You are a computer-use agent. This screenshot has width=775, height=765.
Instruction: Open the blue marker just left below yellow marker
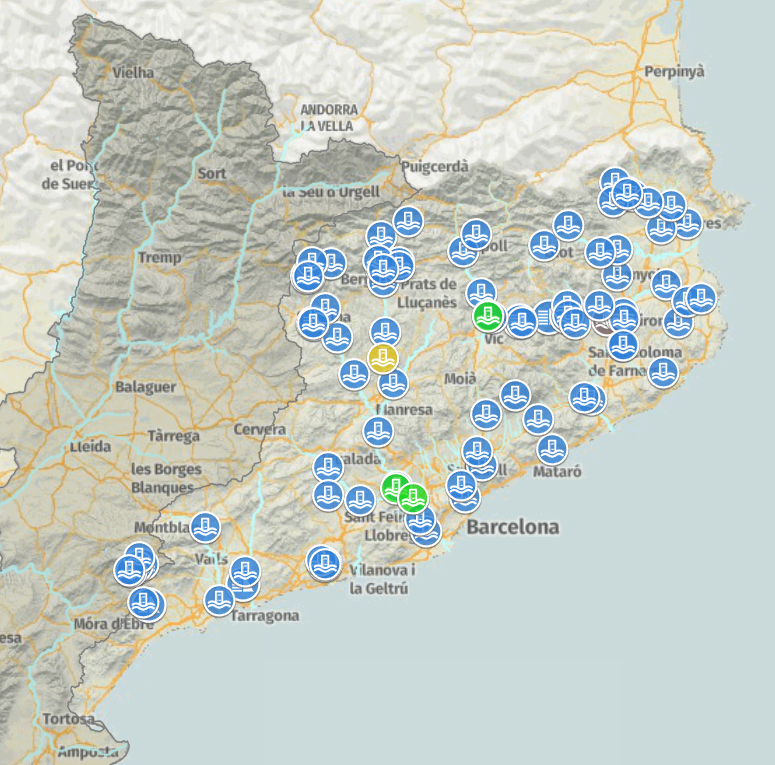354,374
